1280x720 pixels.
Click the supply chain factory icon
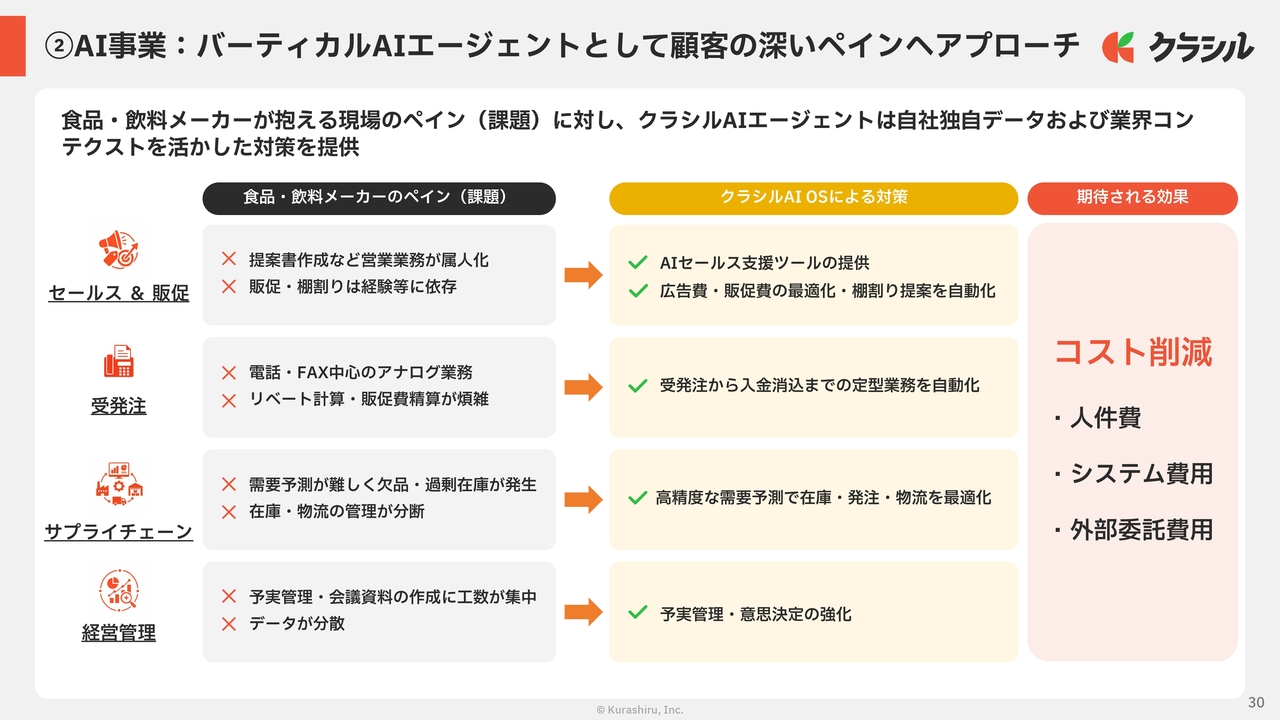tap(118, 482)
